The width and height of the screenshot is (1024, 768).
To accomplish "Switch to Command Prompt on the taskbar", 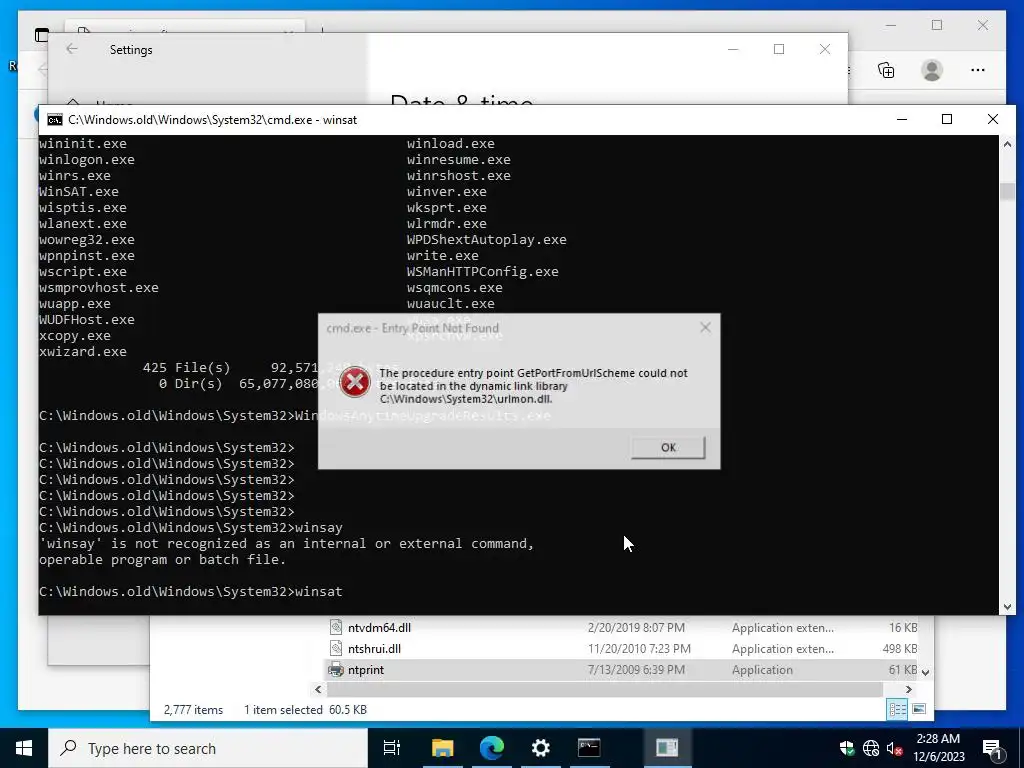I will click(589, 748).
